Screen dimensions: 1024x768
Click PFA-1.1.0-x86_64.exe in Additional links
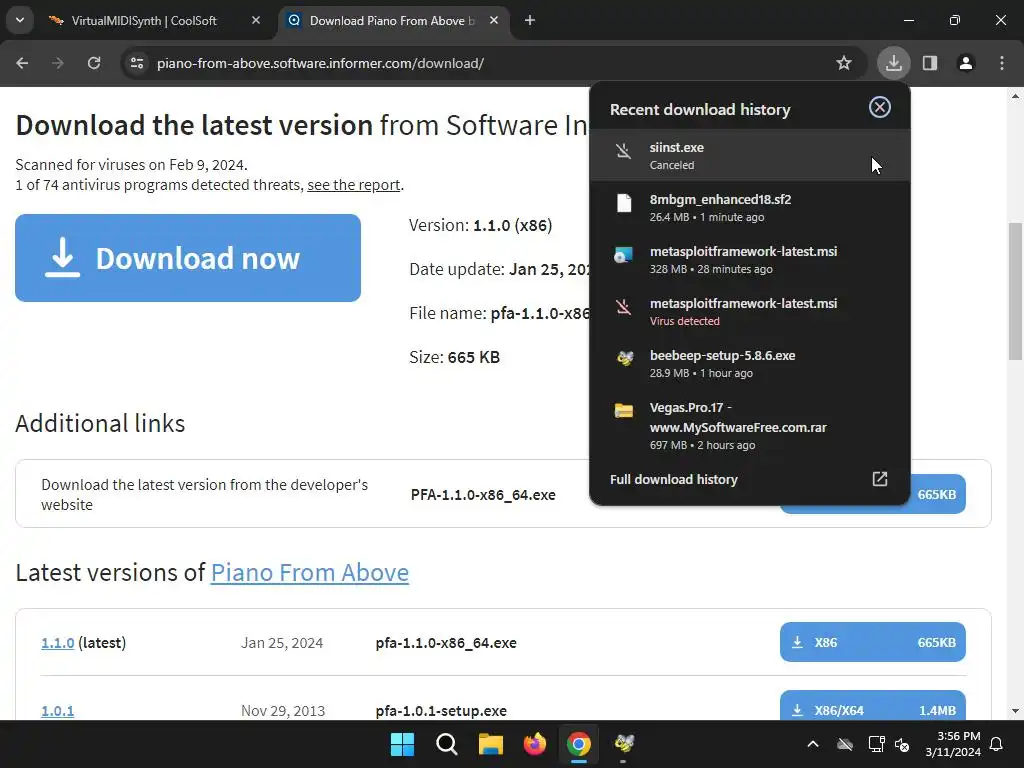483,495
